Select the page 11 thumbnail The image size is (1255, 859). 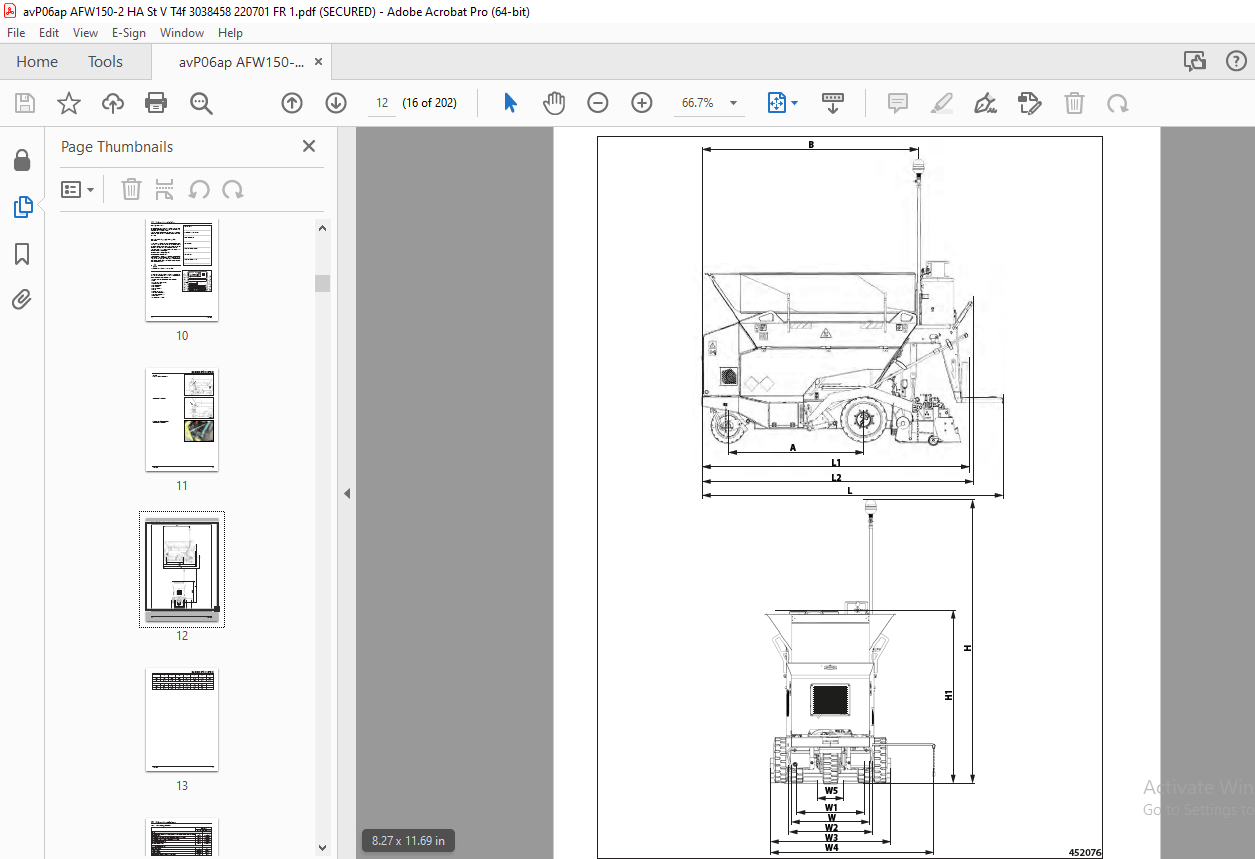pos(182,419)
